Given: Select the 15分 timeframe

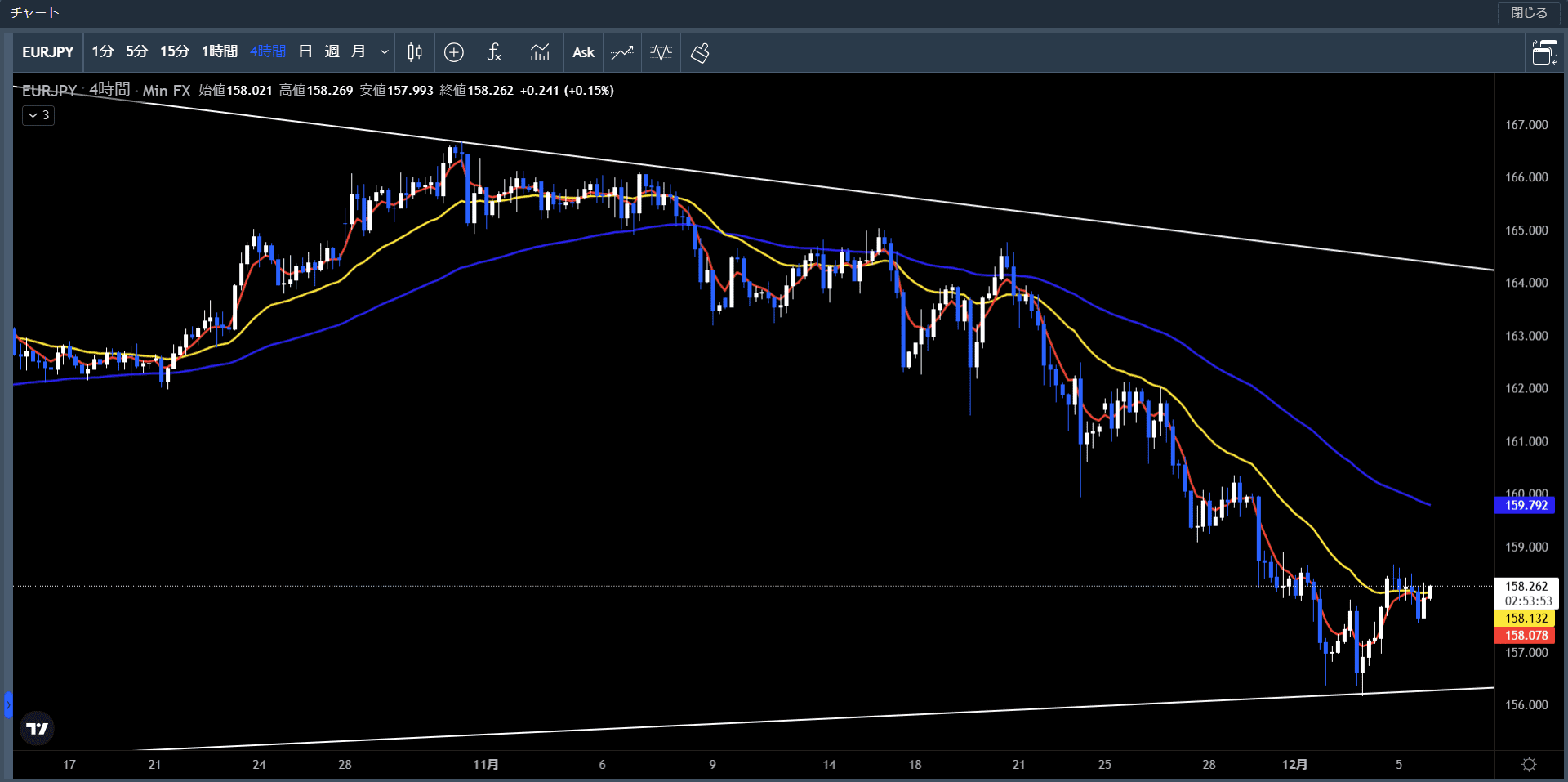Looking at the screenshot, I should 174,51.
